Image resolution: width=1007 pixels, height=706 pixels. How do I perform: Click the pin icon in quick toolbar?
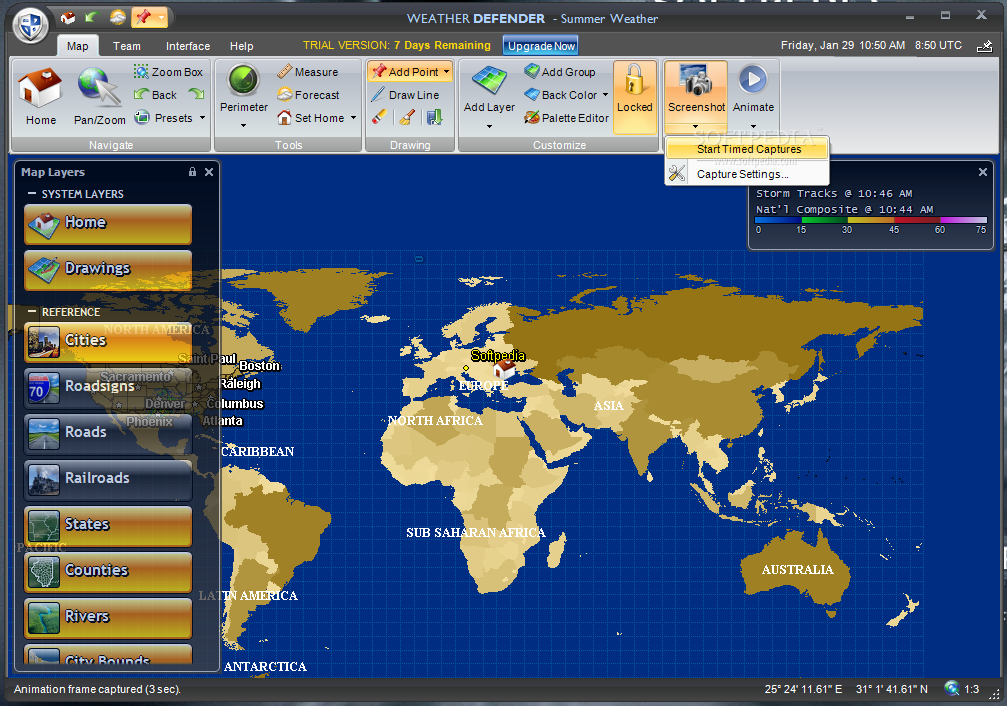[x=143, y=17]
